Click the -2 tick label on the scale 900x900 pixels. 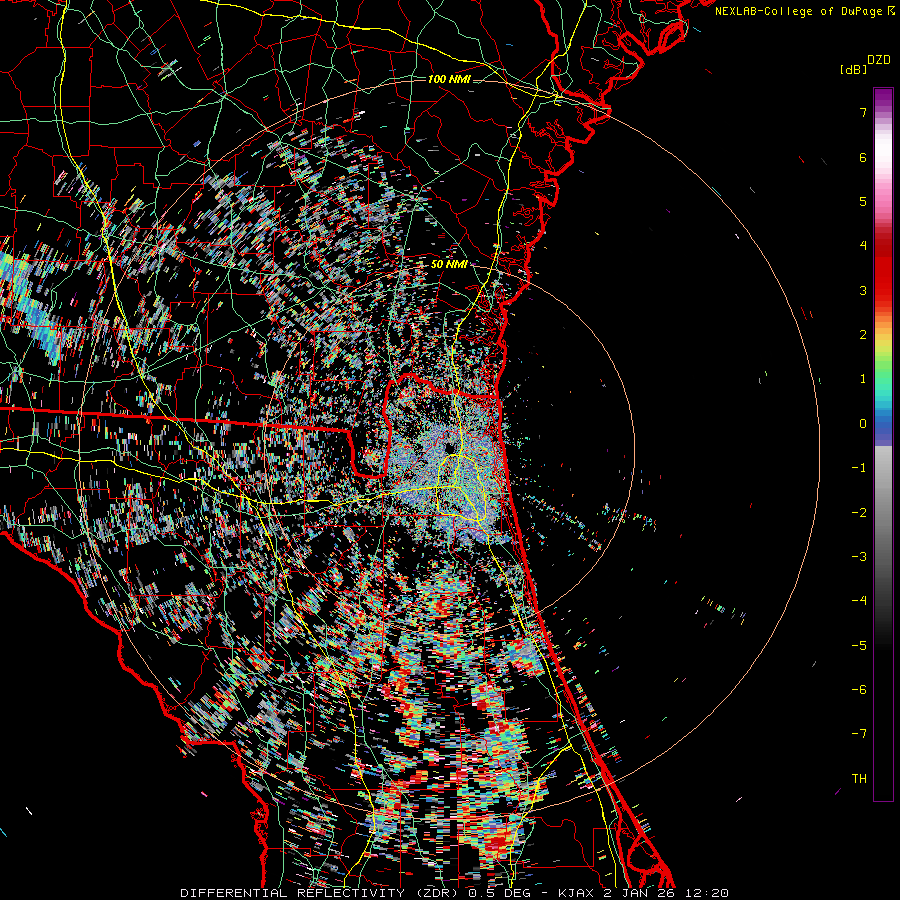(x=859, y=513)
